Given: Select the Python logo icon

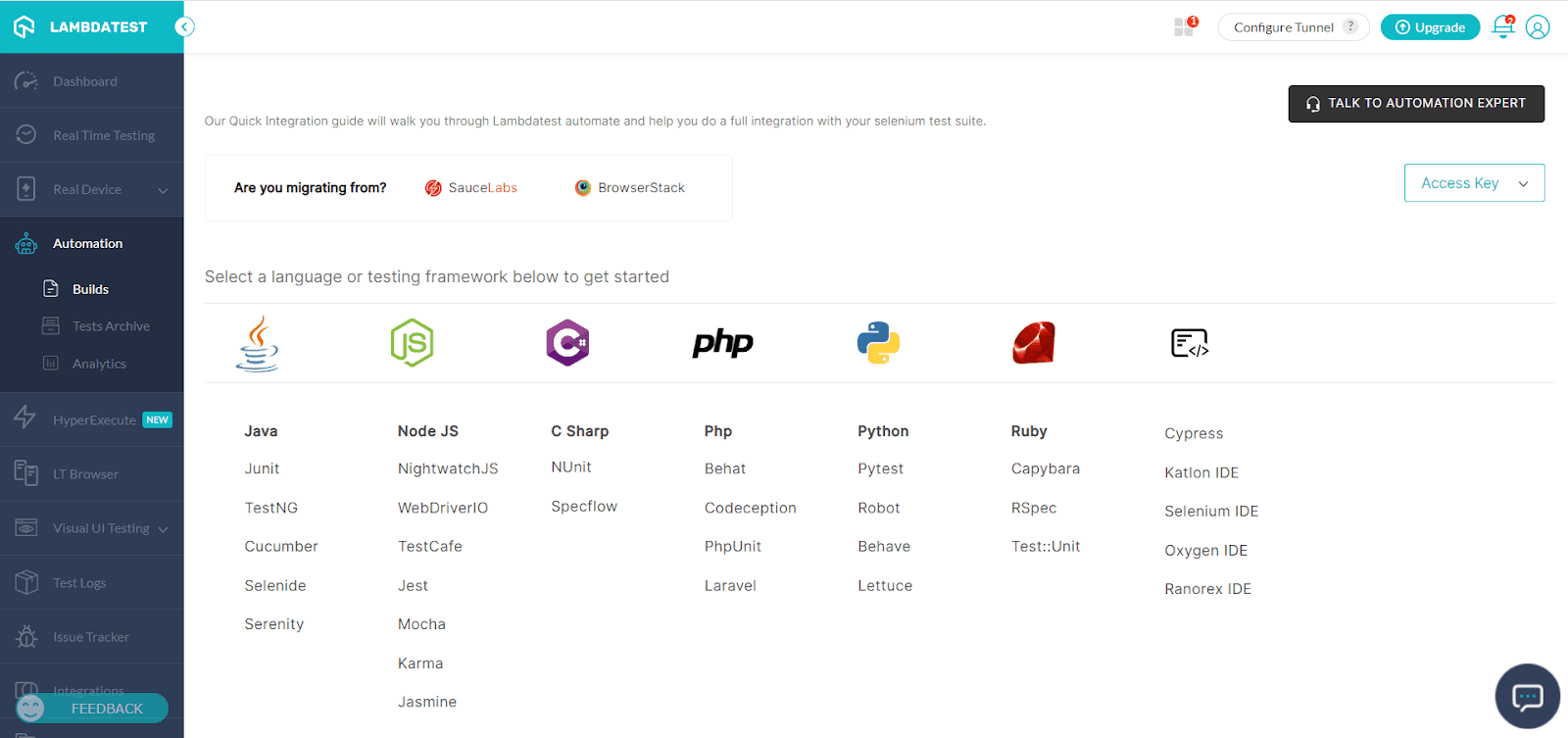Looking at the screenshot, I should pos(878,343).
